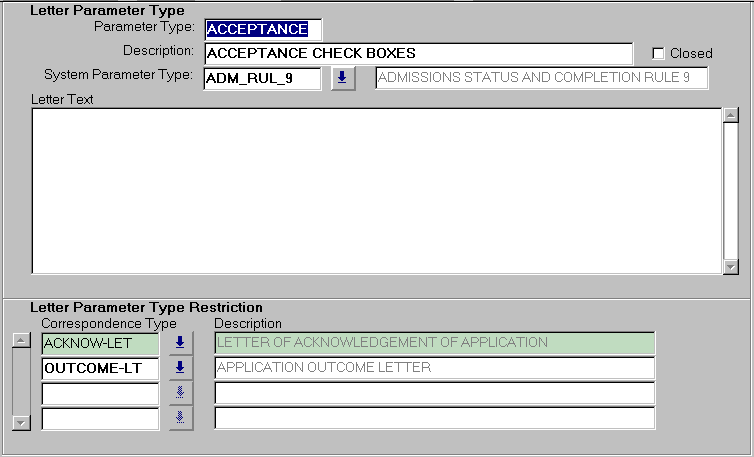Open lookup arrow beside ACKNOW-LET
Viewport: 754px width, 457px height.
click(180, 343)
